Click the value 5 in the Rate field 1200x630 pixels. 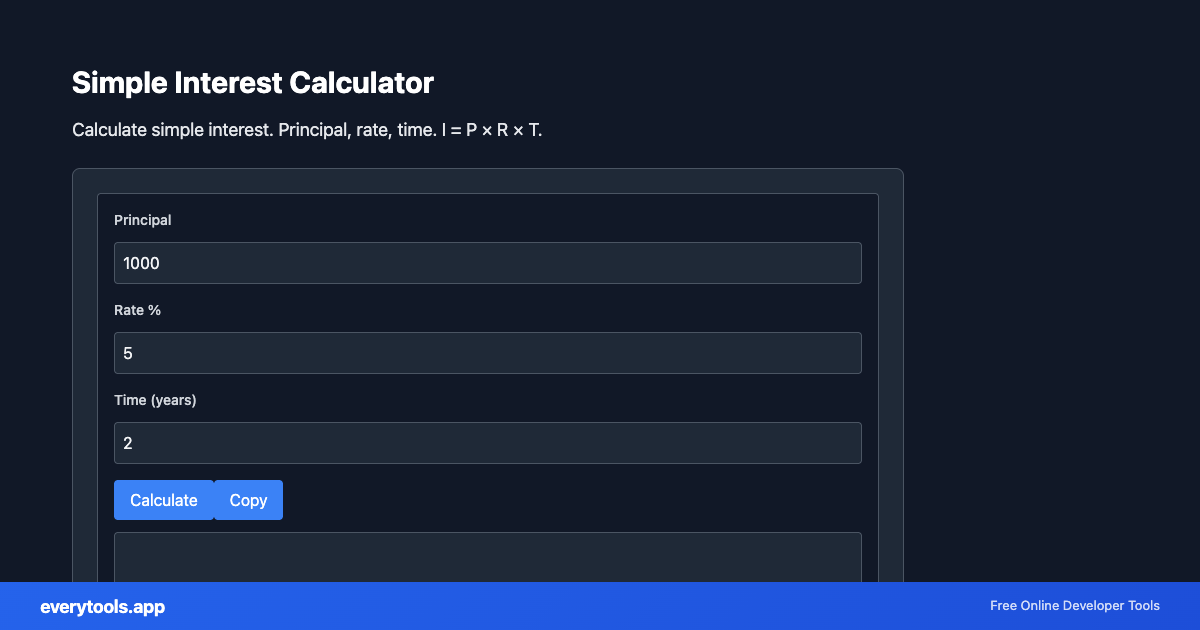(x=127, y=352)
